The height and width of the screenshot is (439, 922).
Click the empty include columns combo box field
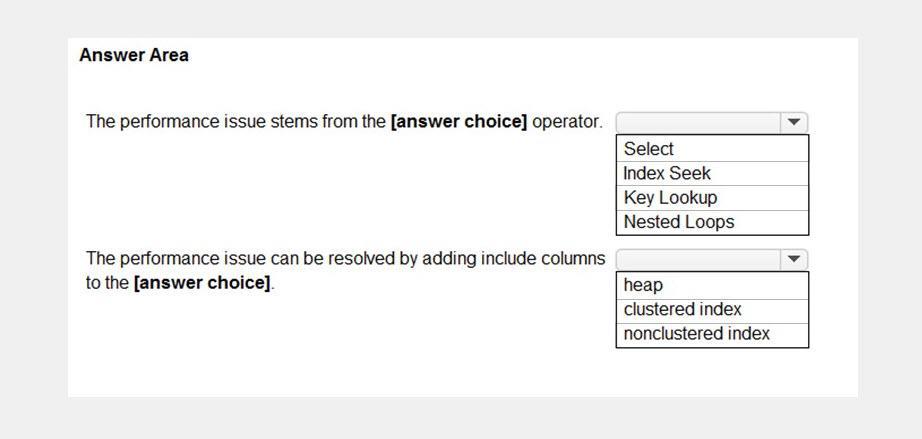(x=699, y=259)
